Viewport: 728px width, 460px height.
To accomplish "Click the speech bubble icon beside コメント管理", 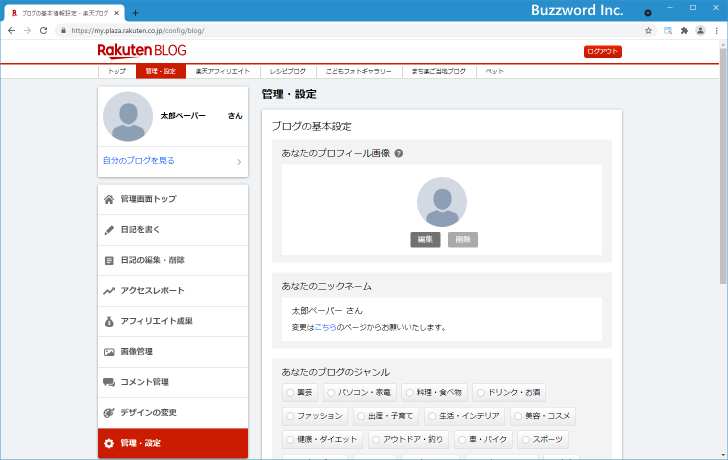I will point(109,382).
